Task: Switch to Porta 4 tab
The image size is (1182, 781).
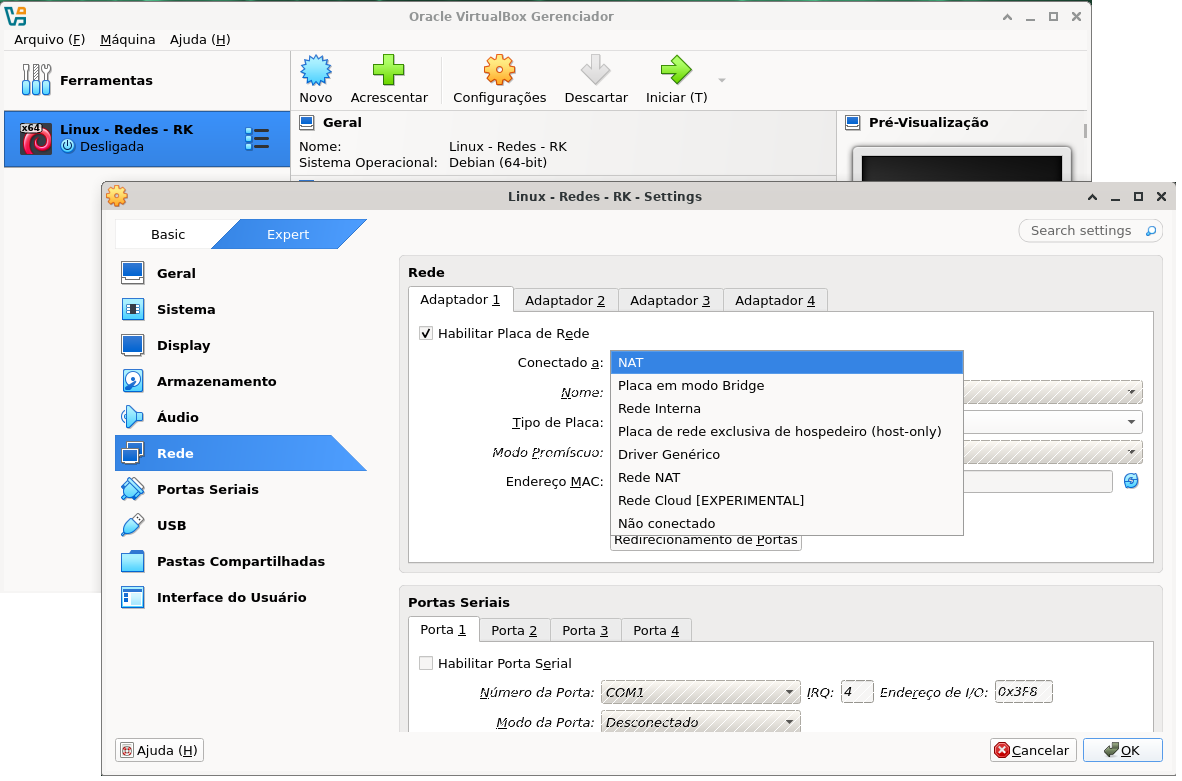Action: [656, 630]
